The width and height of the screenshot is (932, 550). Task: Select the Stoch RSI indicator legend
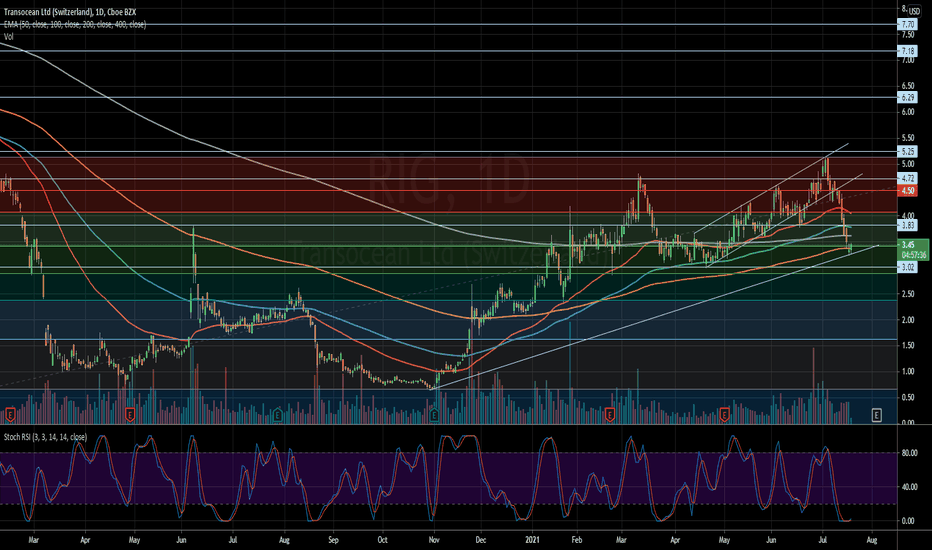(x=45, y=437)
